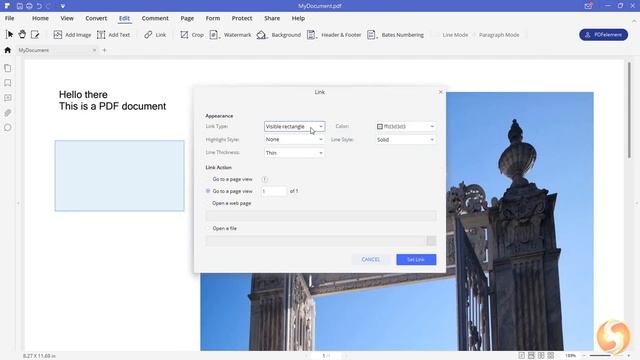Image resolution: width=640 pixels, height=360 pixels.
Task: Open the Line Thickness dropdown showing Thin
Action: (x=294, y=153)
